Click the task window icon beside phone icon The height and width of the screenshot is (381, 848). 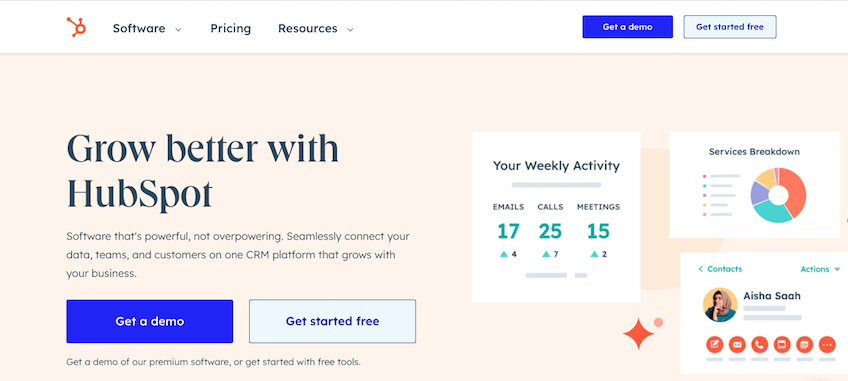pyautogui.click(x=782, y=344)
